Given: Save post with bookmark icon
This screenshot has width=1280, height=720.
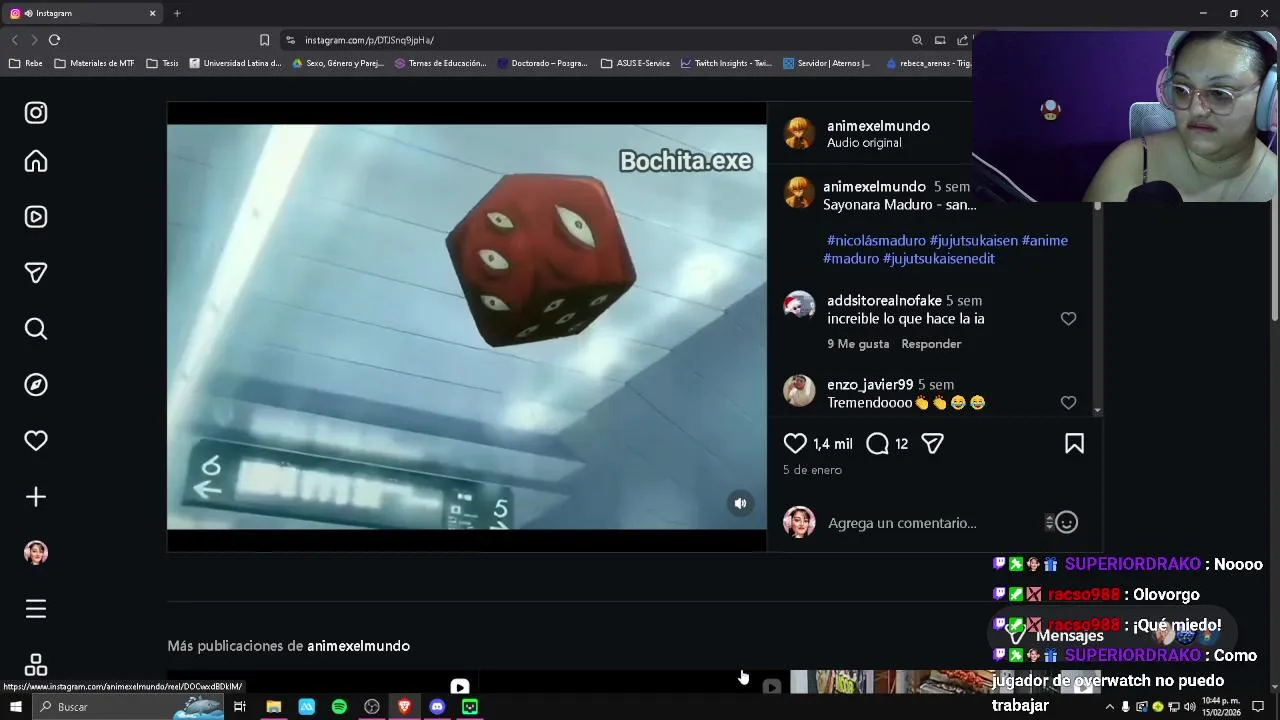Looking at the screenshot, I should (x=1074, y=444).
